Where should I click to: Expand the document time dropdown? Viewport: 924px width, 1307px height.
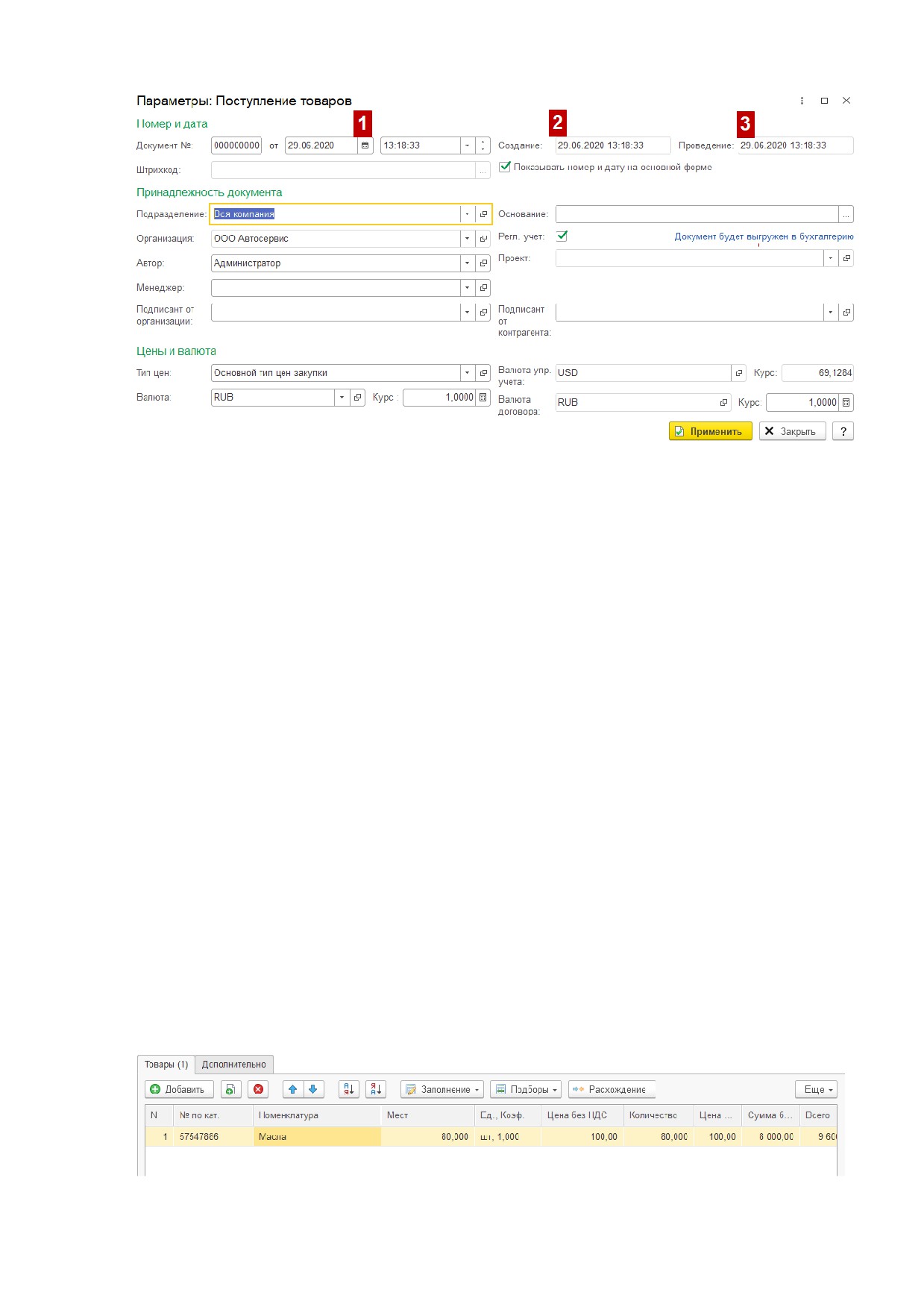467,145
